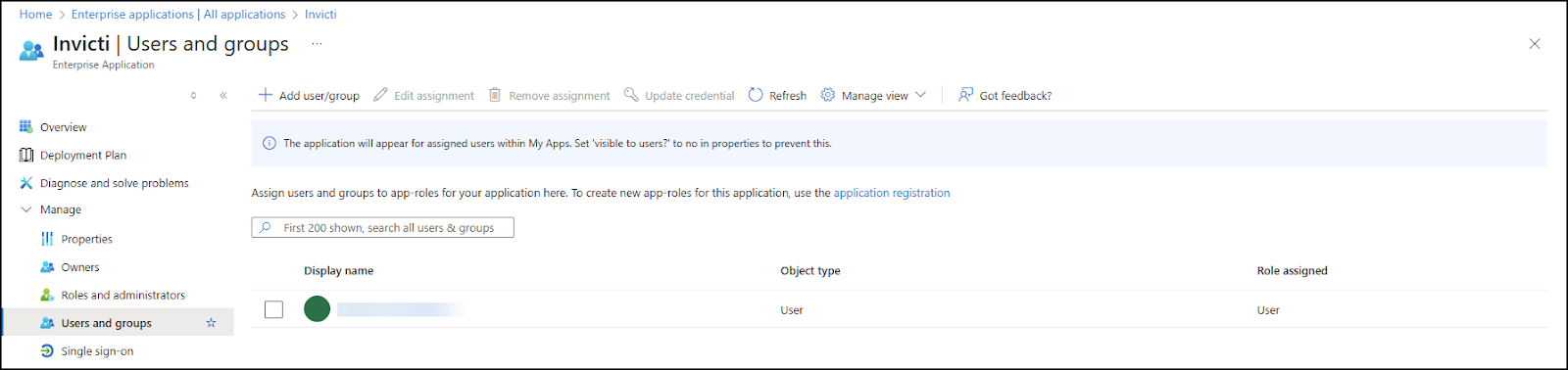Collapse the sidebar with double chevron
1568x370 pixels.
point(223,95)
